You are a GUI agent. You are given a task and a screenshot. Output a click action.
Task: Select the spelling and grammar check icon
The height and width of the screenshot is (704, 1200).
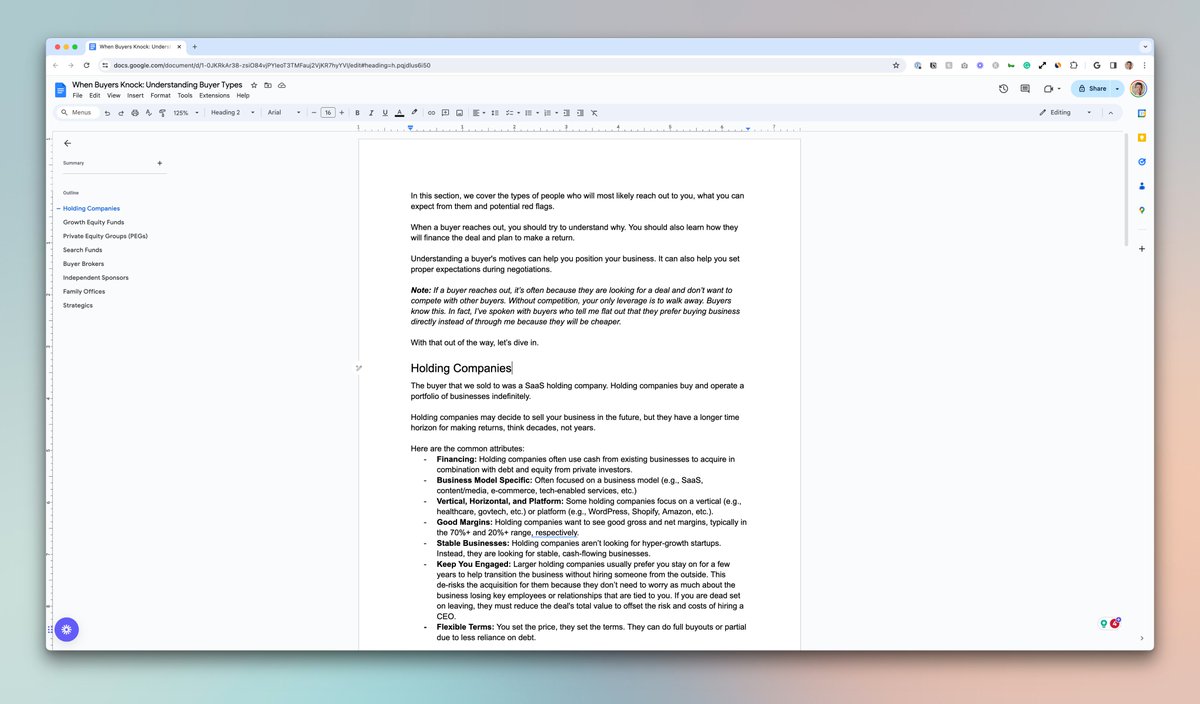click(x=149, y=112)
